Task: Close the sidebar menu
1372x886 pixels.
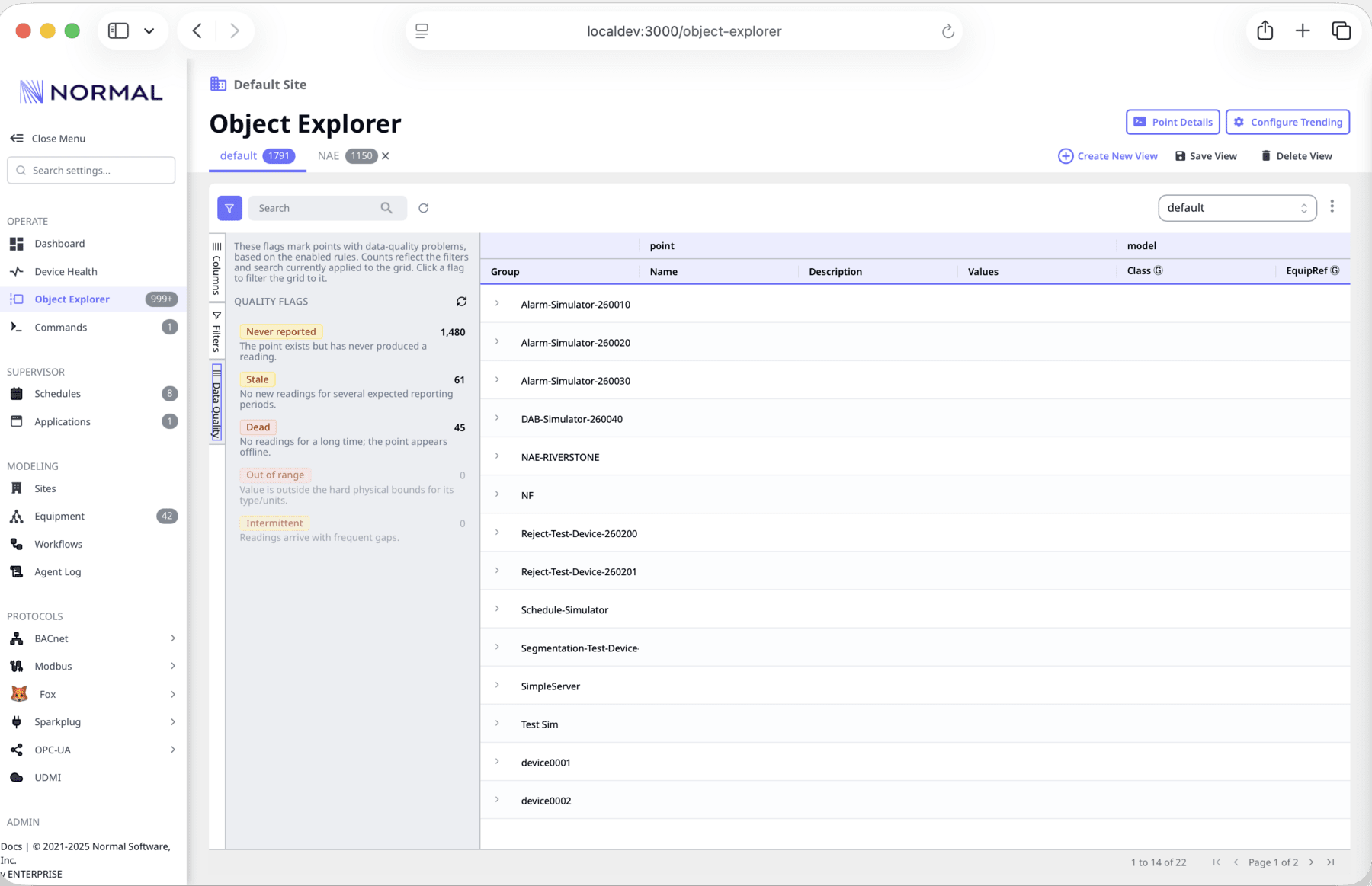Action: (47, 139)
